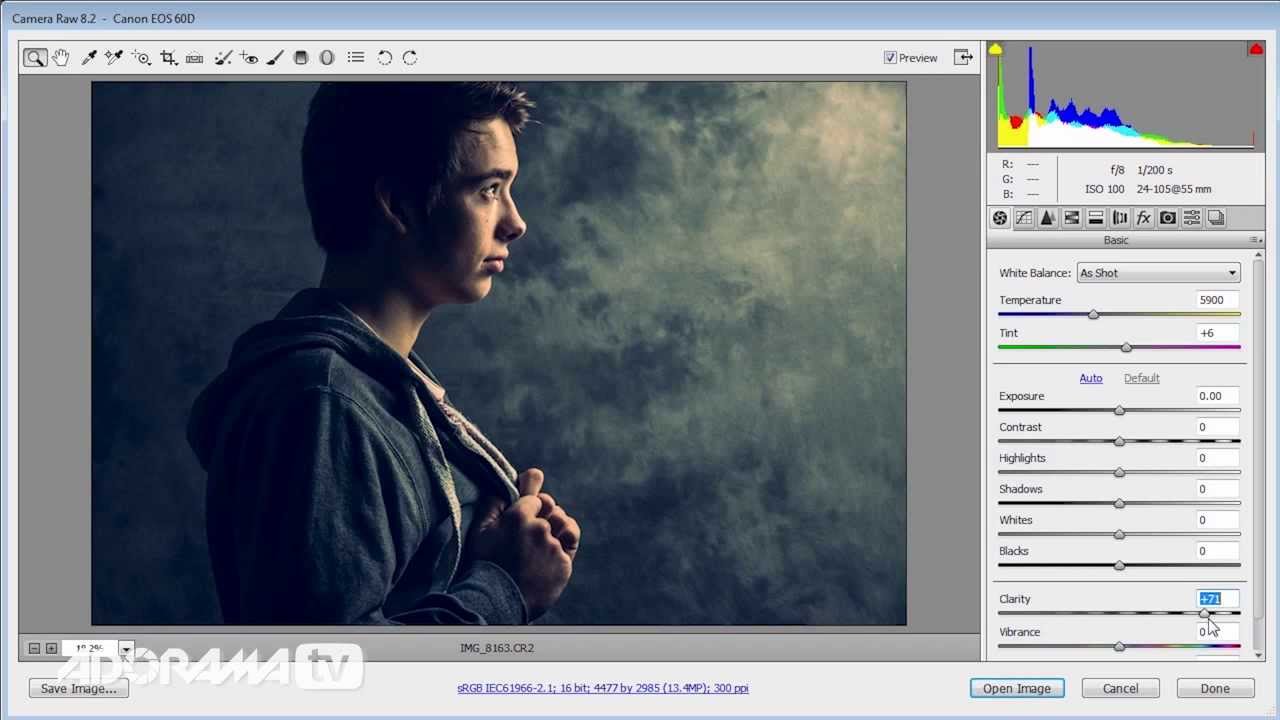The width and height of the screenshot is (1280, 720).
Task: Open the Basic panel flyout menu
Action: point(1255,240)
